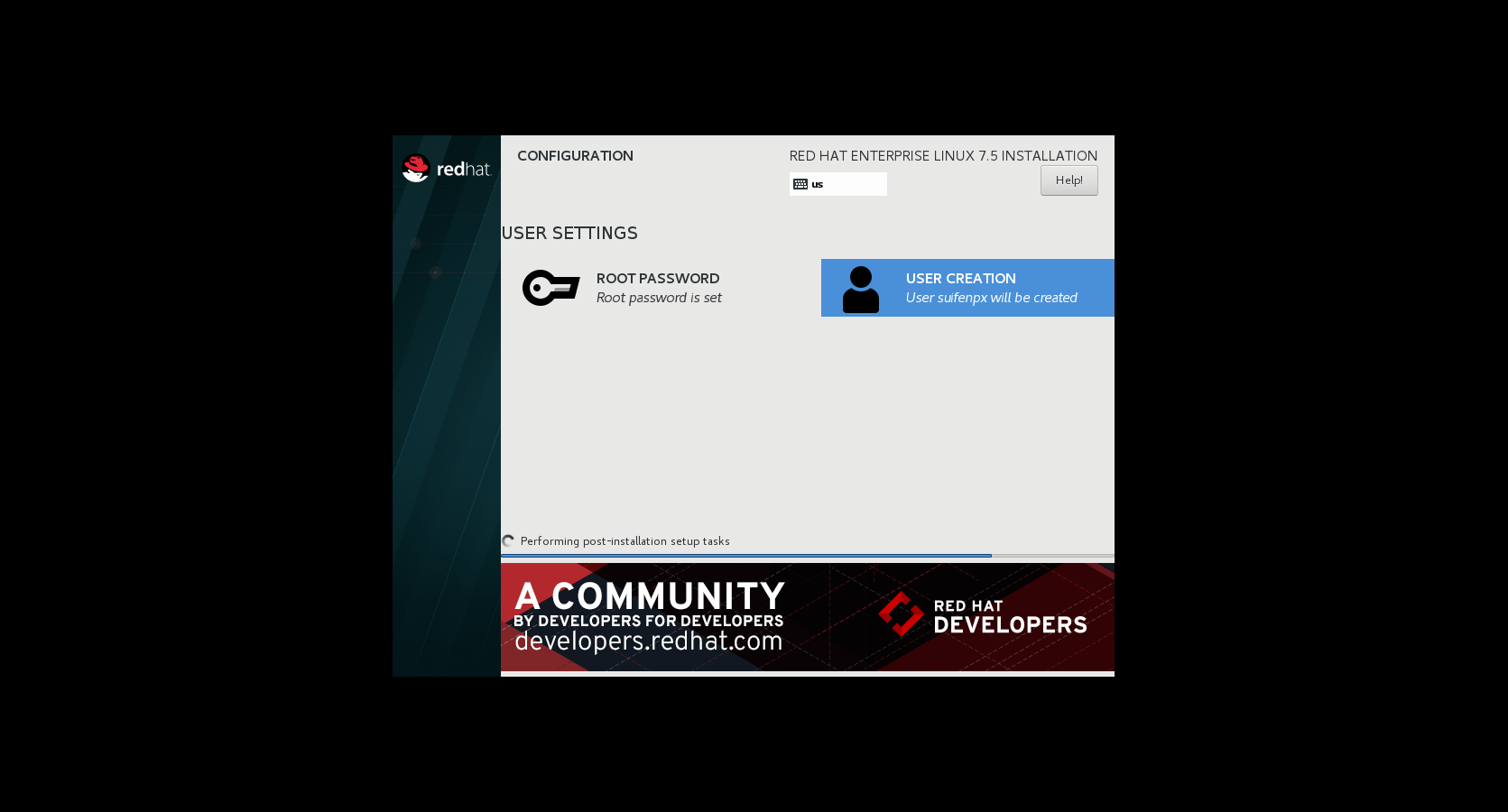Viewport: 1508px width, 812px height.
Task: Click 'User suifenpx will be created' text
Action: click(x=992, y=298)
